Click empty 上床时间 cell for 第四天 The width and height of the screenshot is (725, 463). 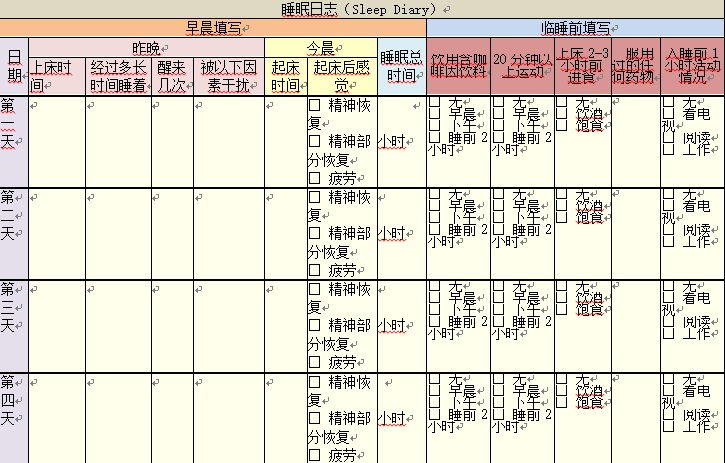click(x=57, y=418)
